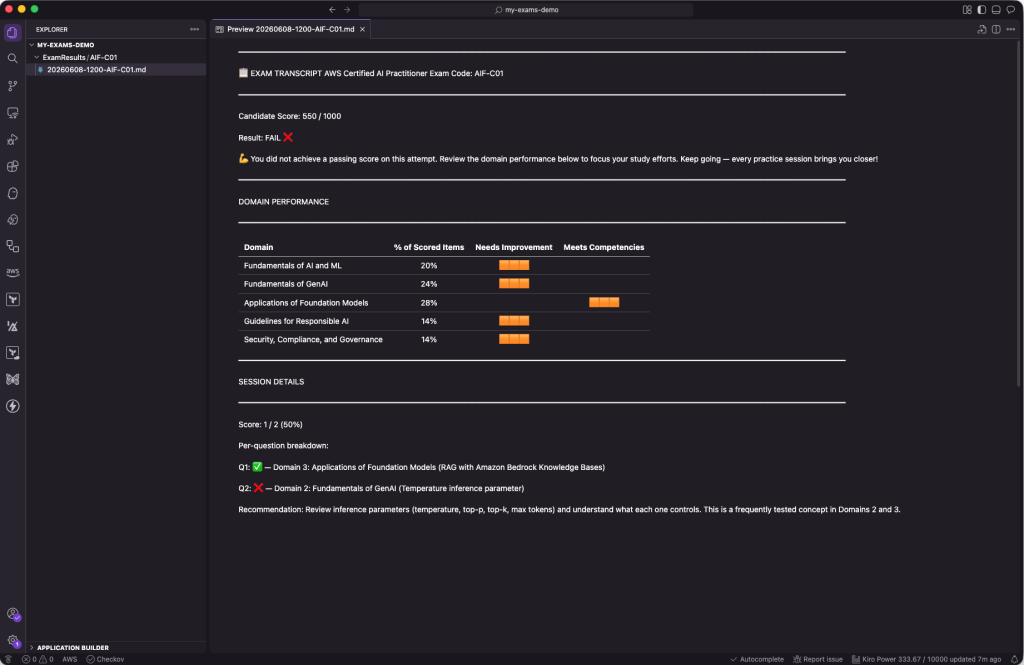Click the 'Guidelines for Responsible AI' cell

(x=296, y=321)
